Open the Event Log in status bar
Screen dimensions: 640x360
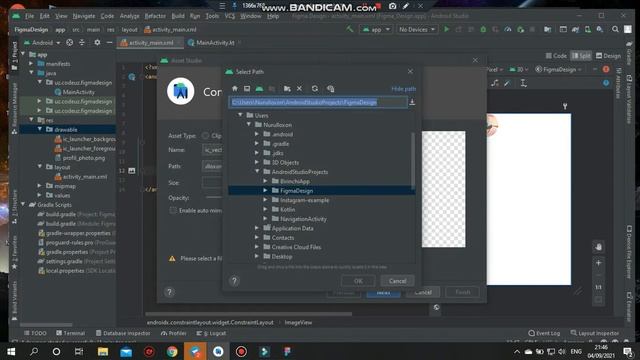coord(544,333)
